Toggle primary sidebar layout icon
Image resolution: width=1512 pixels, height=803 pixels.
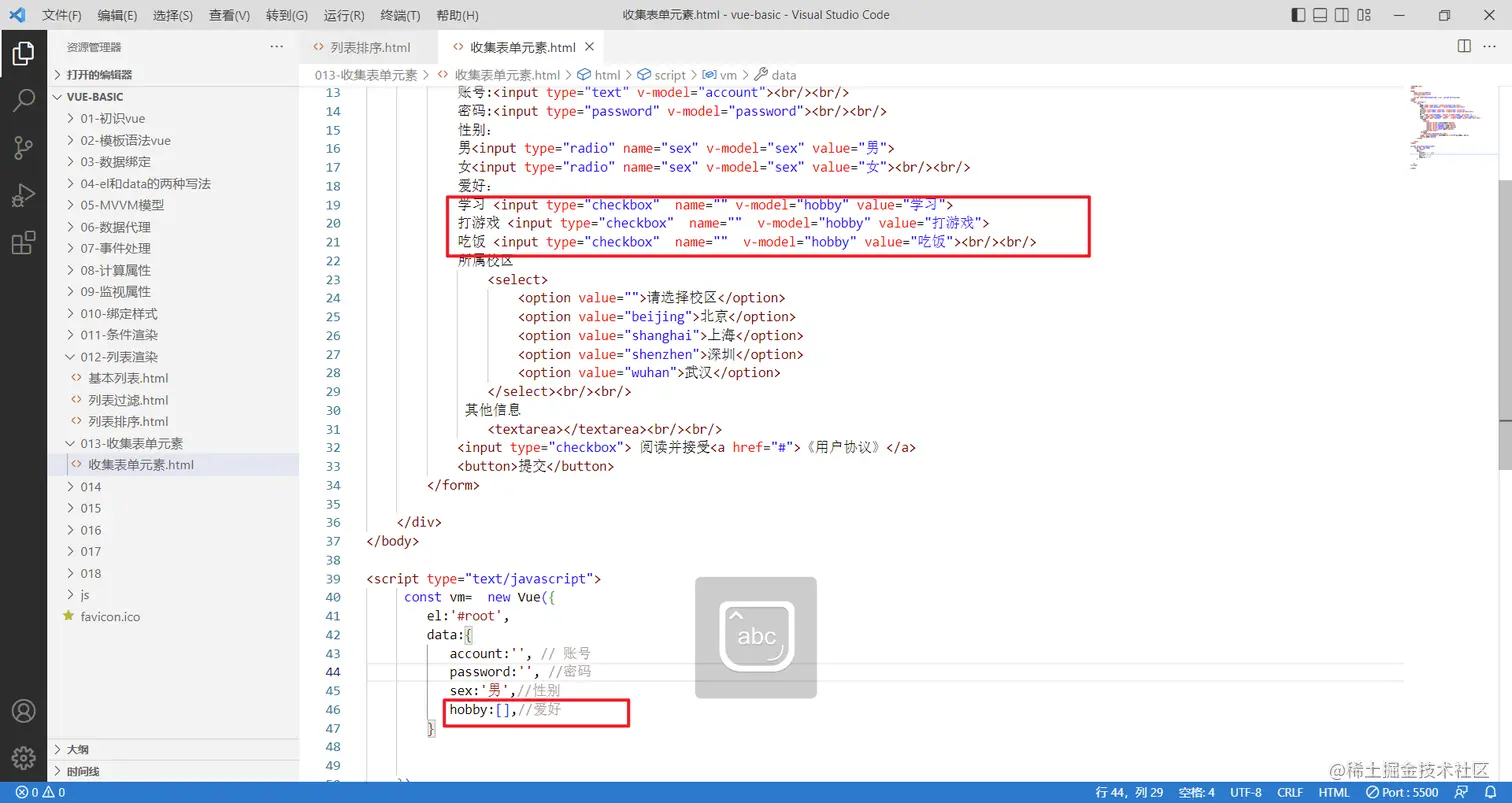[1298, 15]
